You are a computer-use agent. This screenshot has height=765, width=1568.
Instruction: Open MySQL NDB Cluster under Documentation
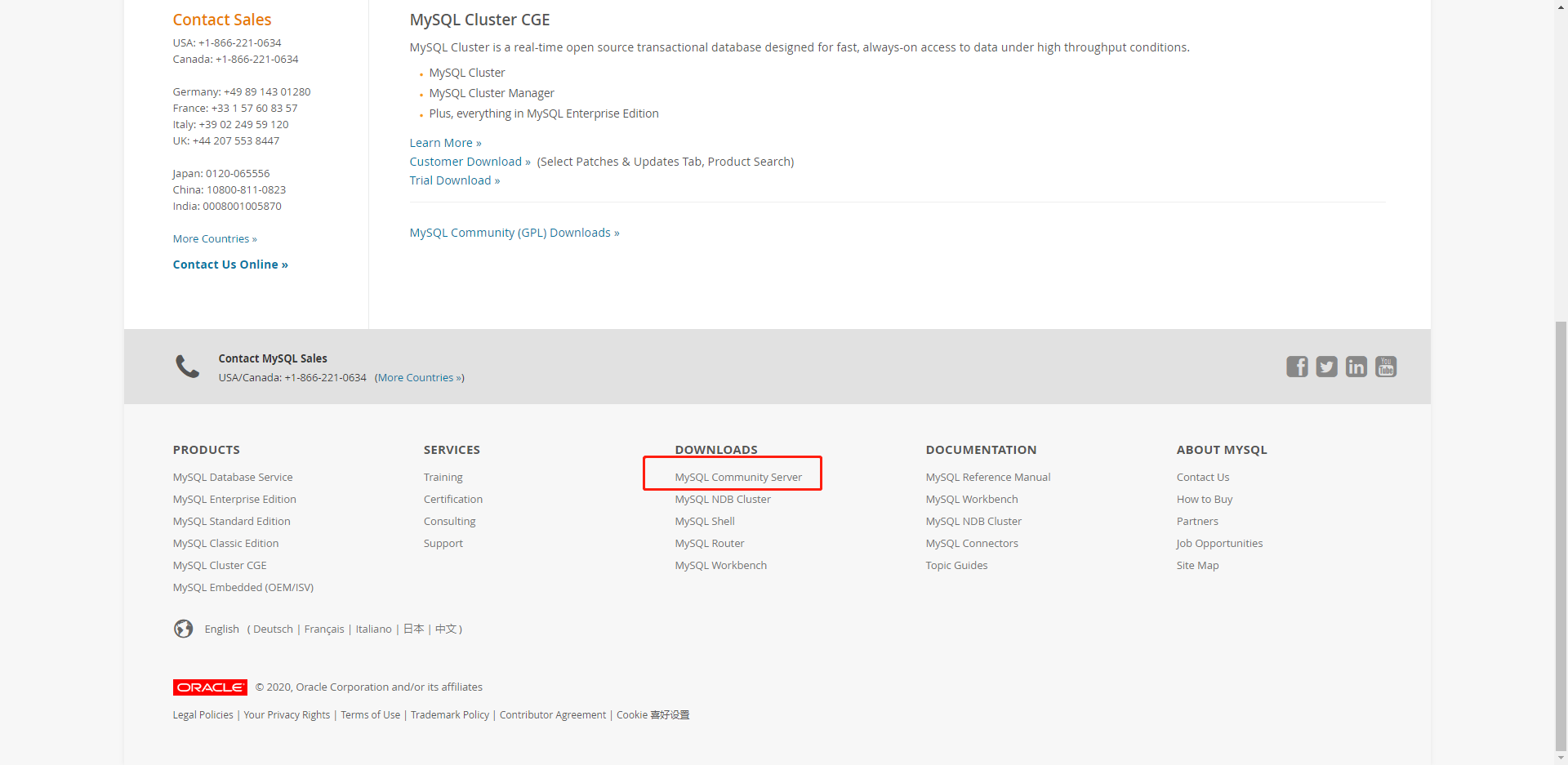tap(973, 522)
